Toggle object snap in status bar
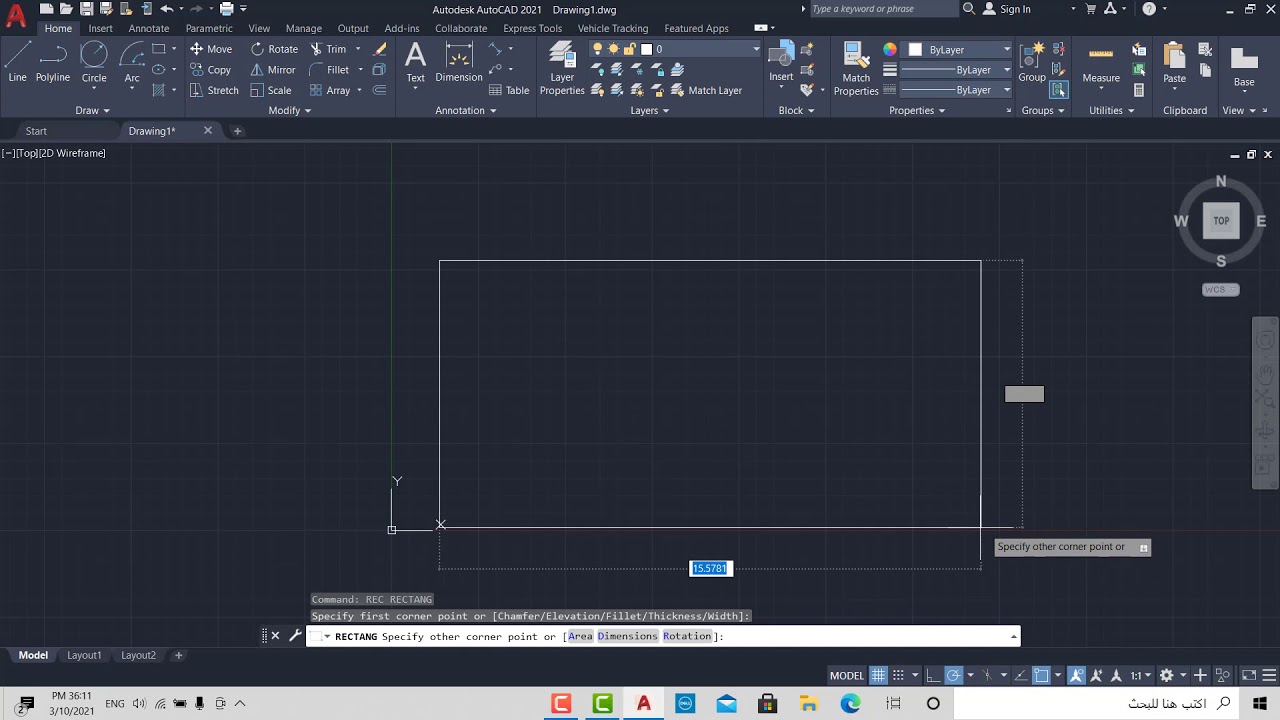This screenshot has width=1280, height=720. pyautogui.click(x=1041, y=675)
